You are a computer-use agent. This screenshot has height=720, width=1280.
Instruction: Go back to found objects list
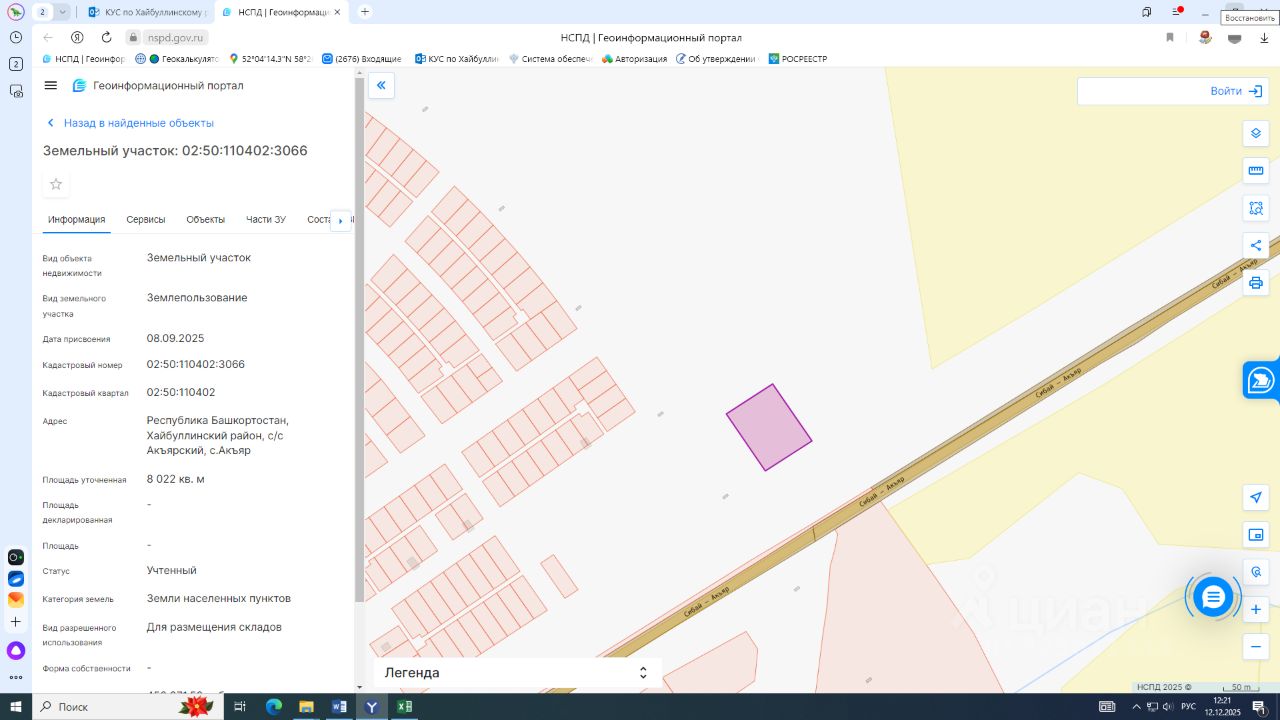(x=130, y=123)
